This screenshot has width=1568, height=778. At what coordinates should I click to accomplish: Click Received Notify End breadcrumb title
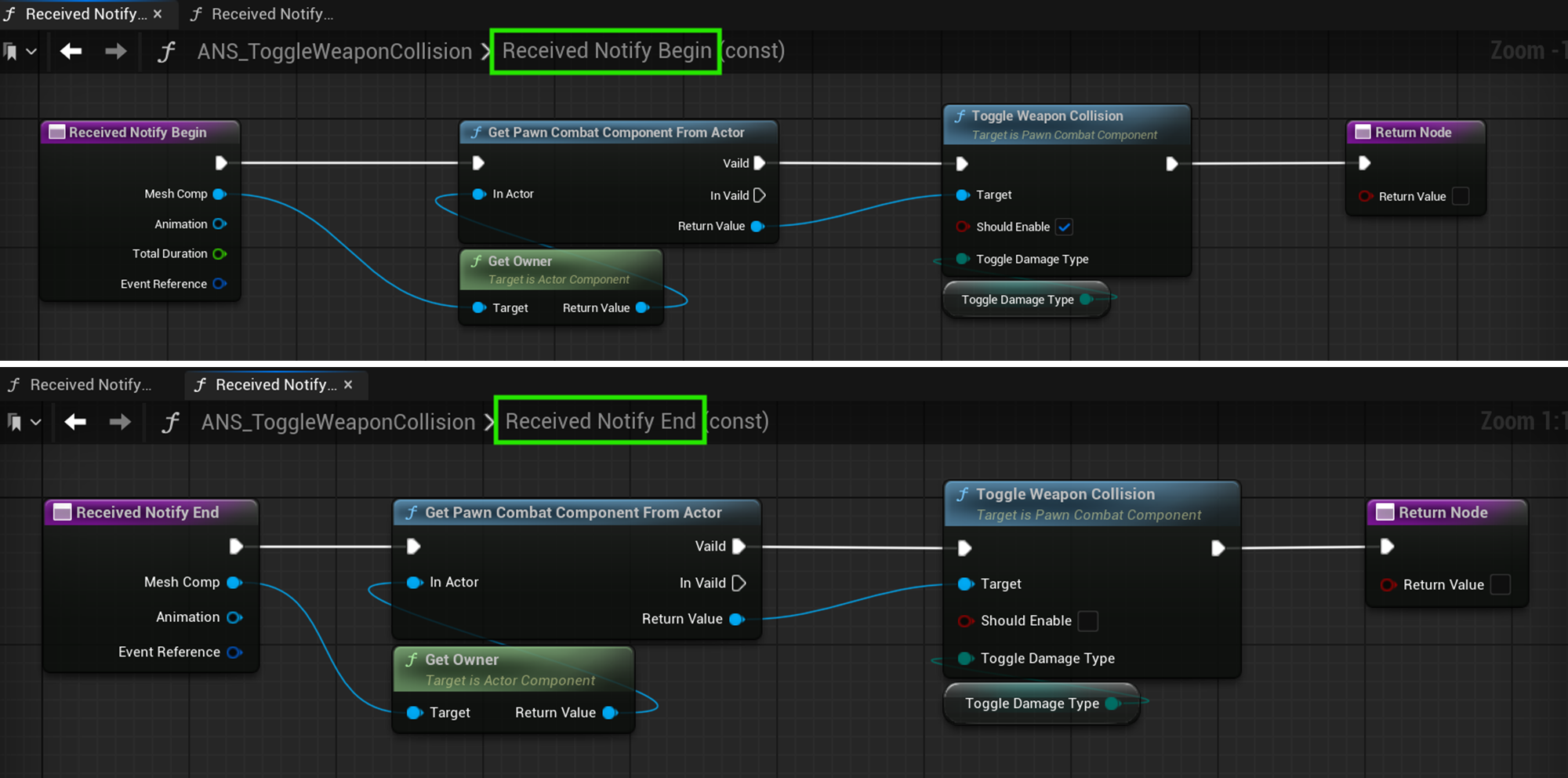tap(601, 421)
